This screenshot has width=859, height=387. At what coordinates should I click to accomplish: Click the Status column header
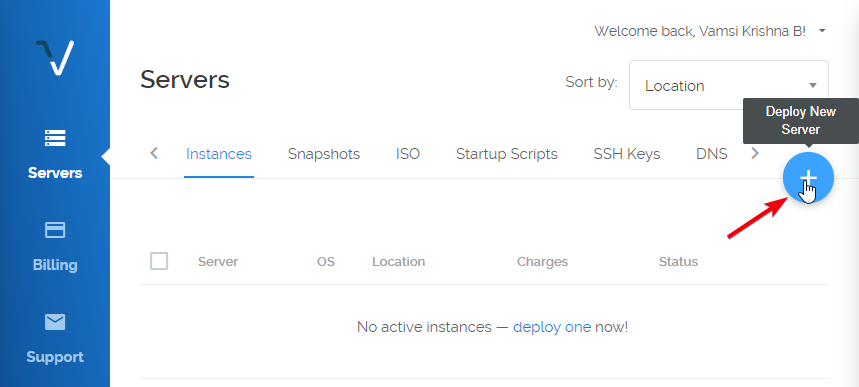(x=678, y=261)
